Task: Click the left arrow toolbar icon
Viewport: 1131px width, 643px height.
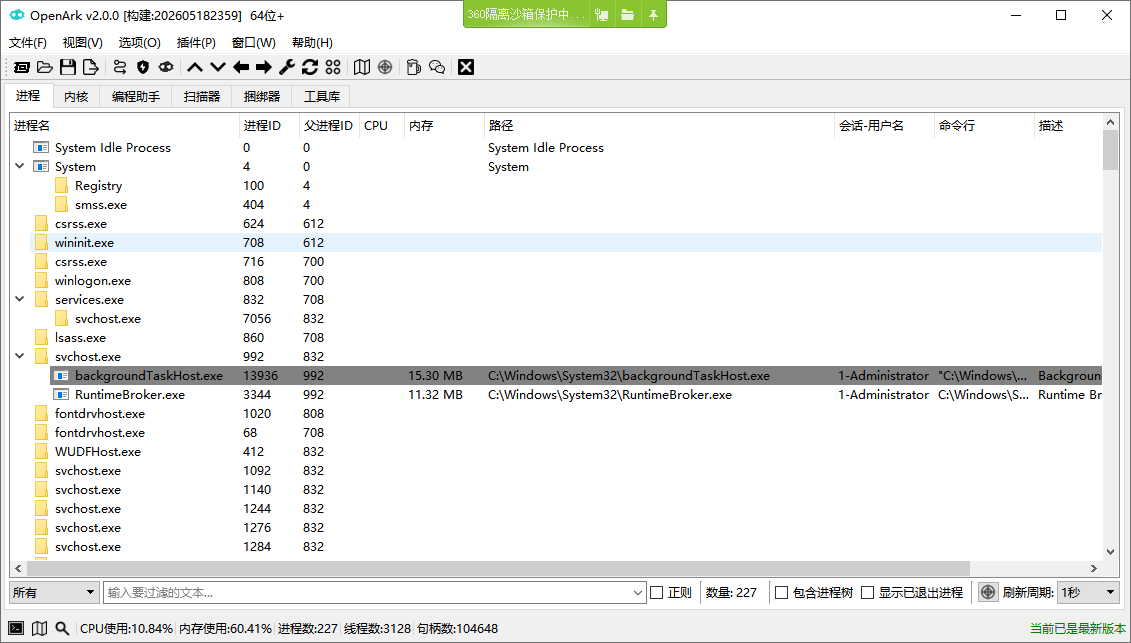Action: (241, 67)
